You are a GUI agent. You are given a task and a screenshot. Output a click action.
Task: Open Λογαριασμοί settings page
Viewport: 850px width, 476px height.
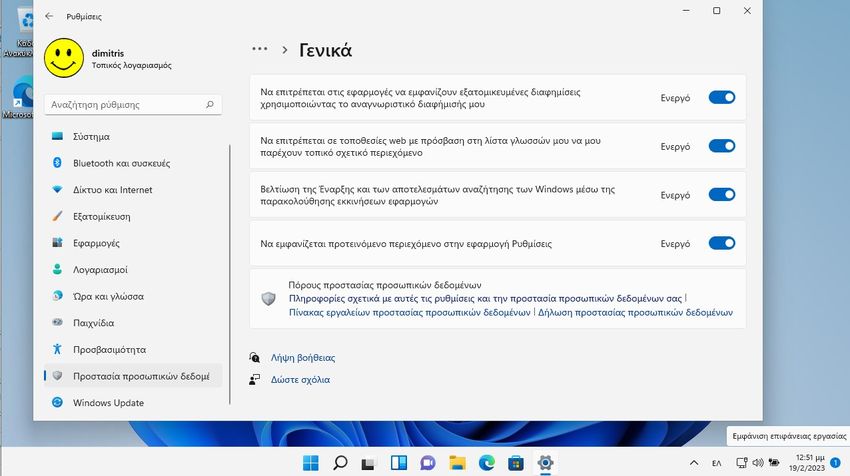pyautogui.click(x=133, y=269)
